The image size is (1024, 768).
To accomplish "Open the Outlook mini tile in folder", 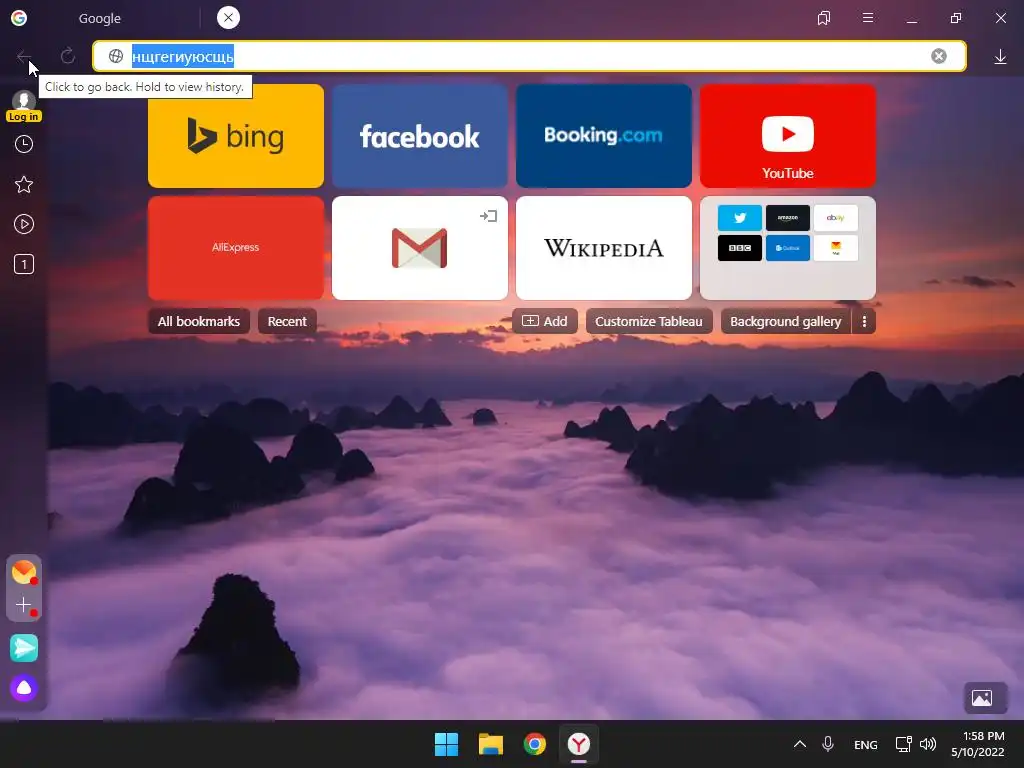I will (x=788, y=248).
